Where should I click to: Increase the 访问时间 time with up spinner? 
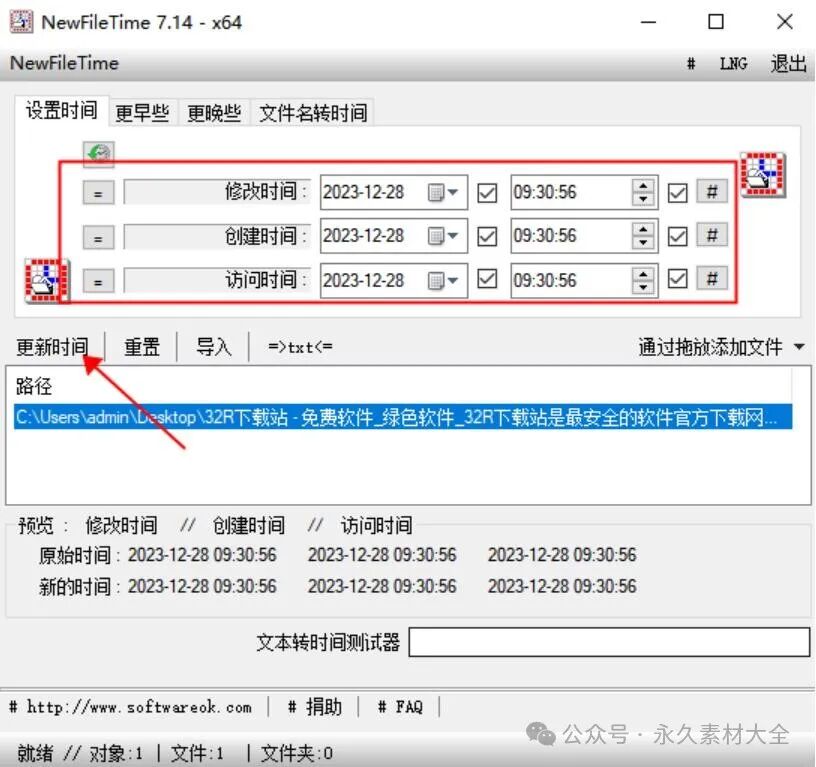(643, 274)
